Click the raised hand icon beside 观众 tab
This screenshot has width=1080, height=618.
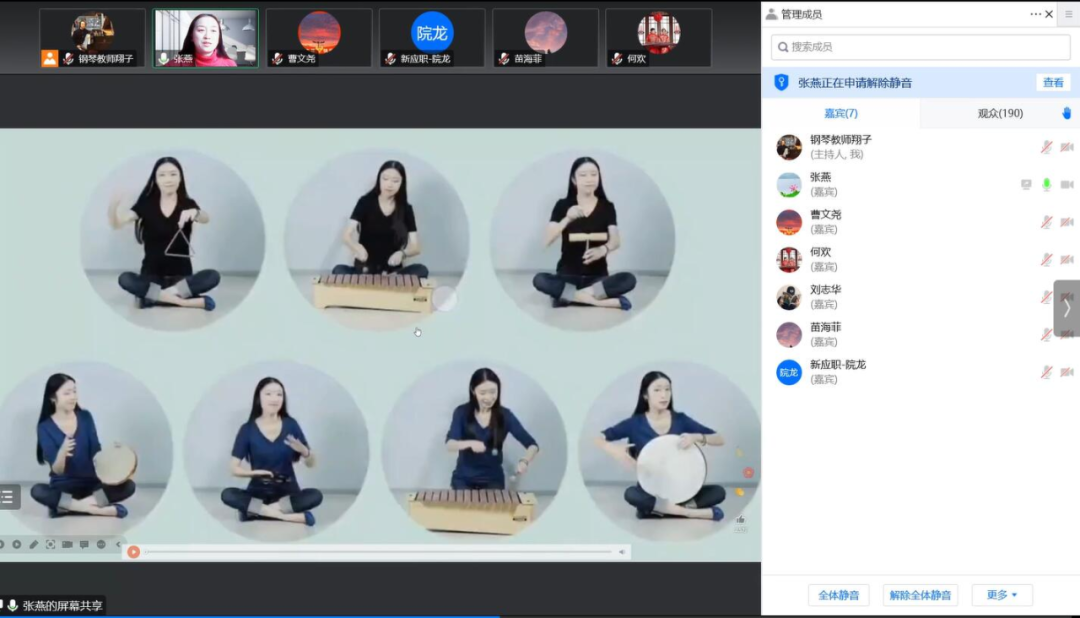[1066, 113]
